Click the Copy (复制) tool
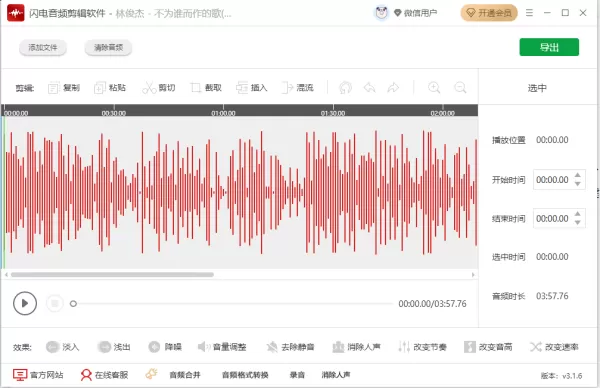Screen dimensions: 600x388 click(64, 88)
